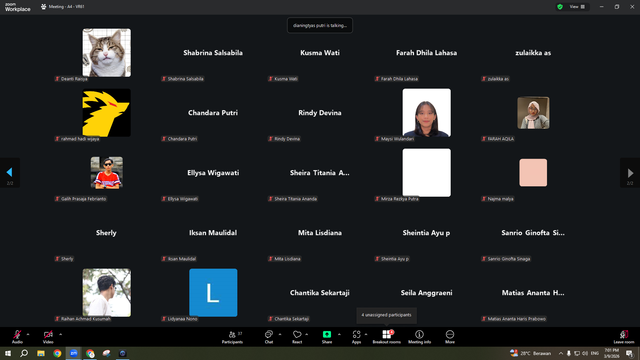Click the Sheintia Ayu p tile

click(427, 233)
